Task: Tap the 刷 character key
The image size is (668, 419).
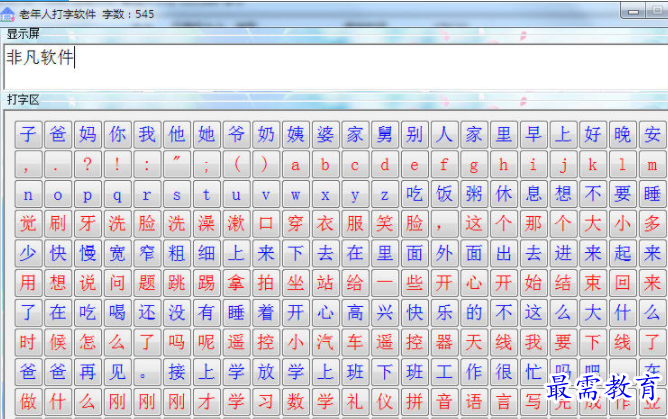Action: [58, 224]
